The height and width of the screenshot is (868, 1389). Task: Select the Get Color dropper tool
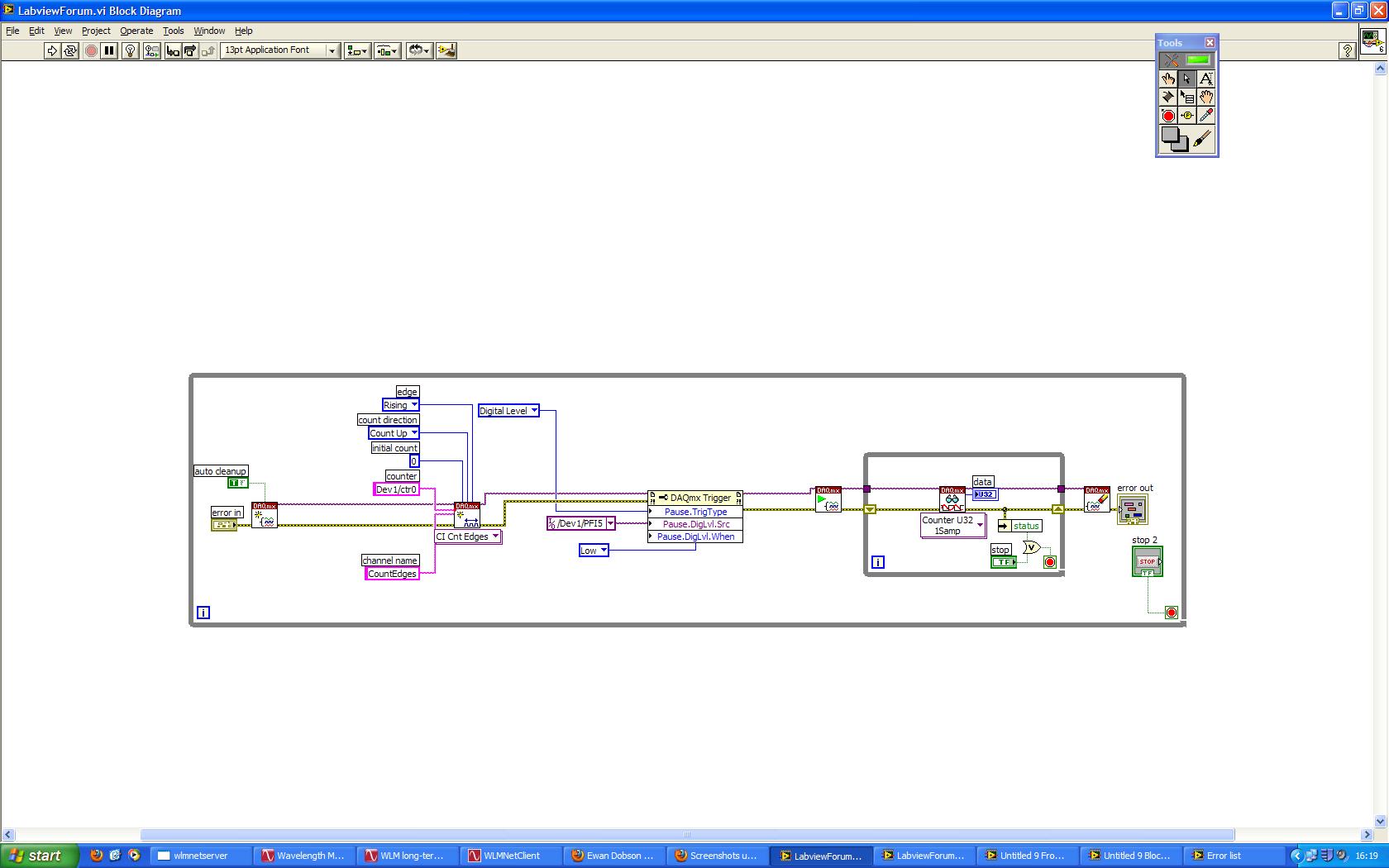coord(1206,116)
